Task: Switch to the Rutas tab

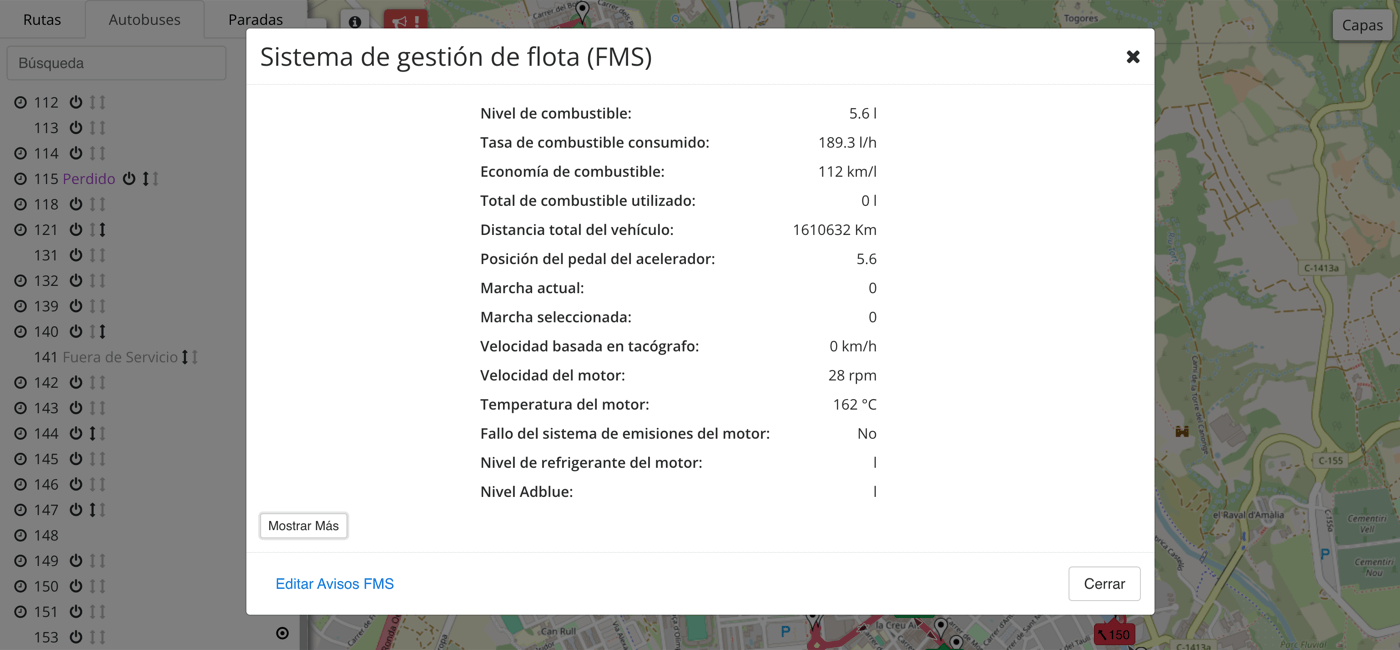Action: pyautogui.click(x=43, y=19)
